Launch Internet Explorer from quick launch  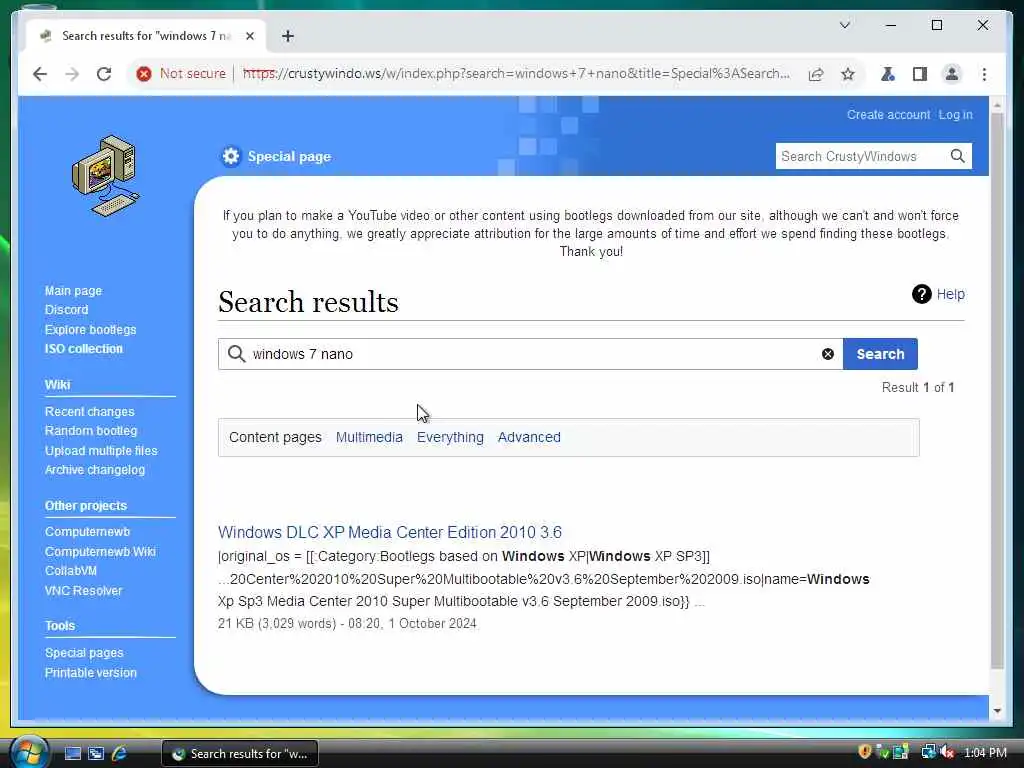(x=119, y=754)
